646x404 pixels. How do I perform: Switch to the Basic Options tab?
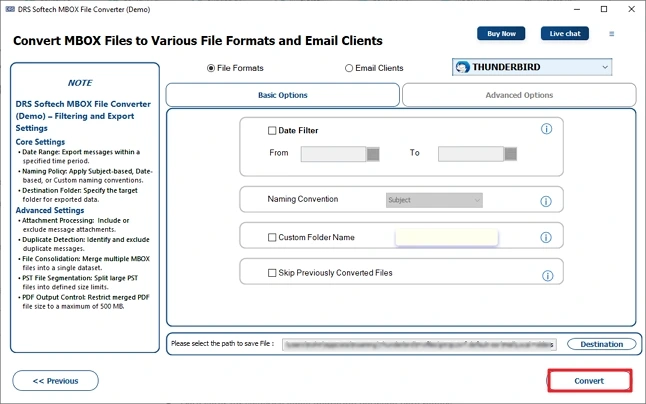click(x=283, y=95)
